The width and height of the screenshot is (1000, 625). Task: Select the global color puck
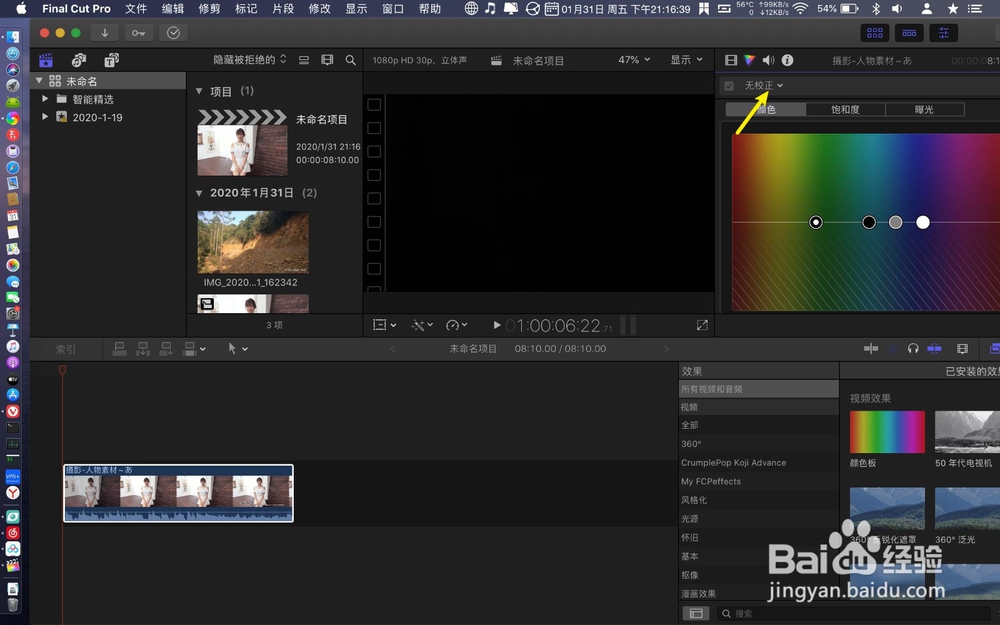tap(816, 222)
